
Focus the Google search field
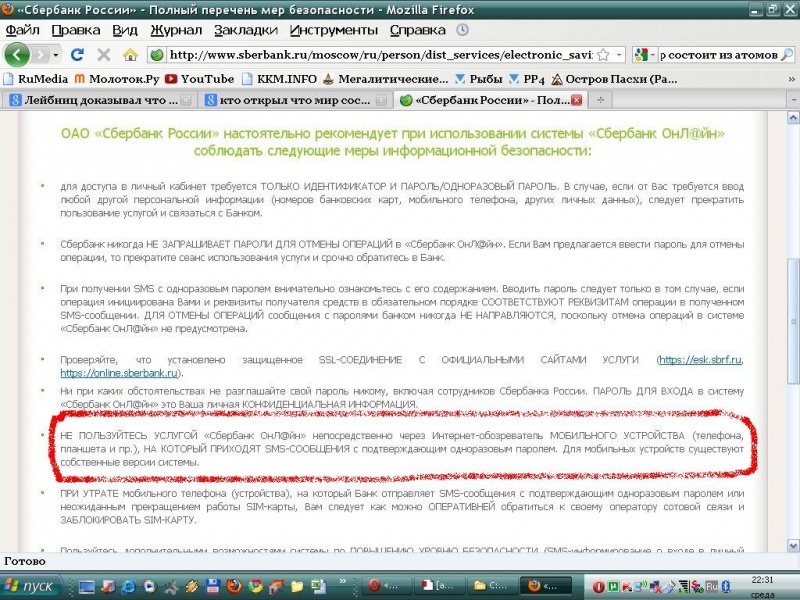pos(719,55)
